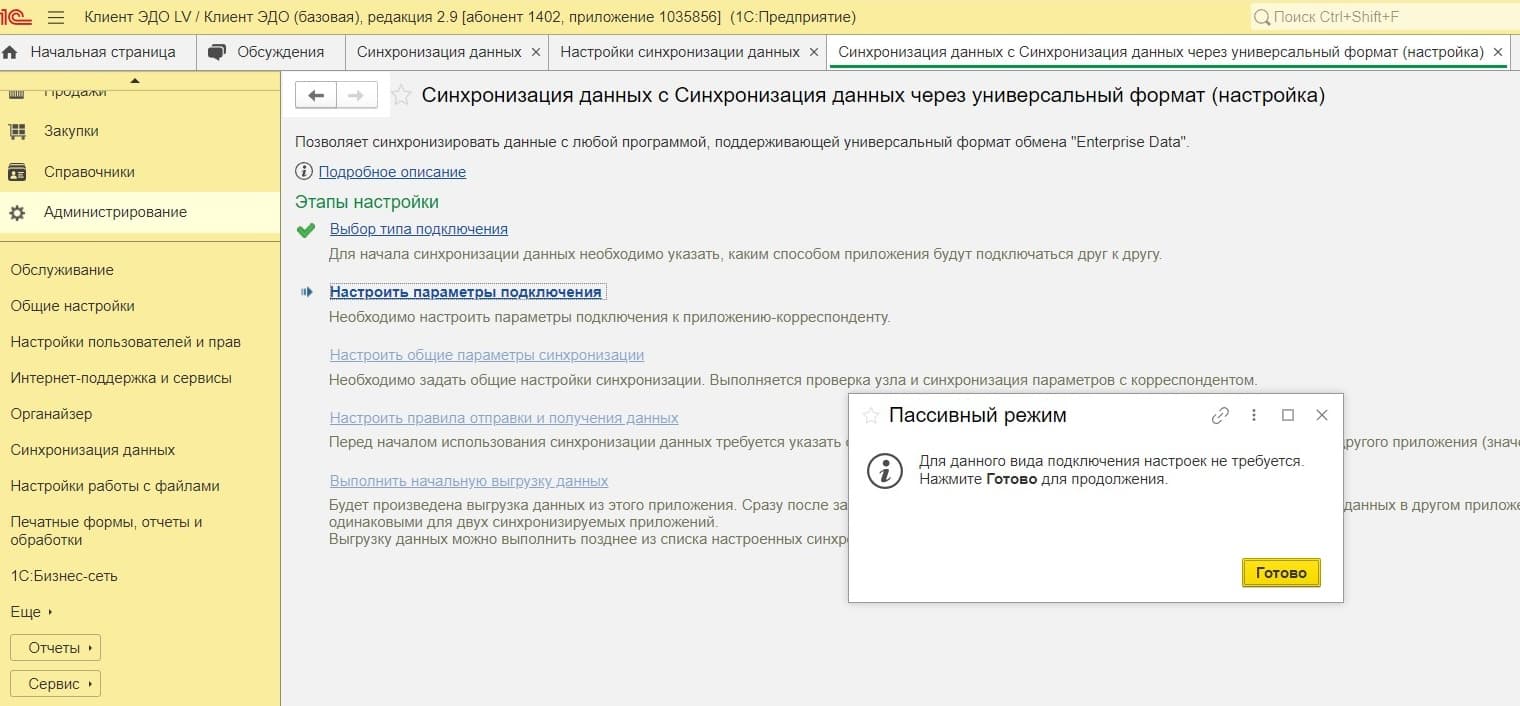Expand the Еще submenu

[31, 612]
